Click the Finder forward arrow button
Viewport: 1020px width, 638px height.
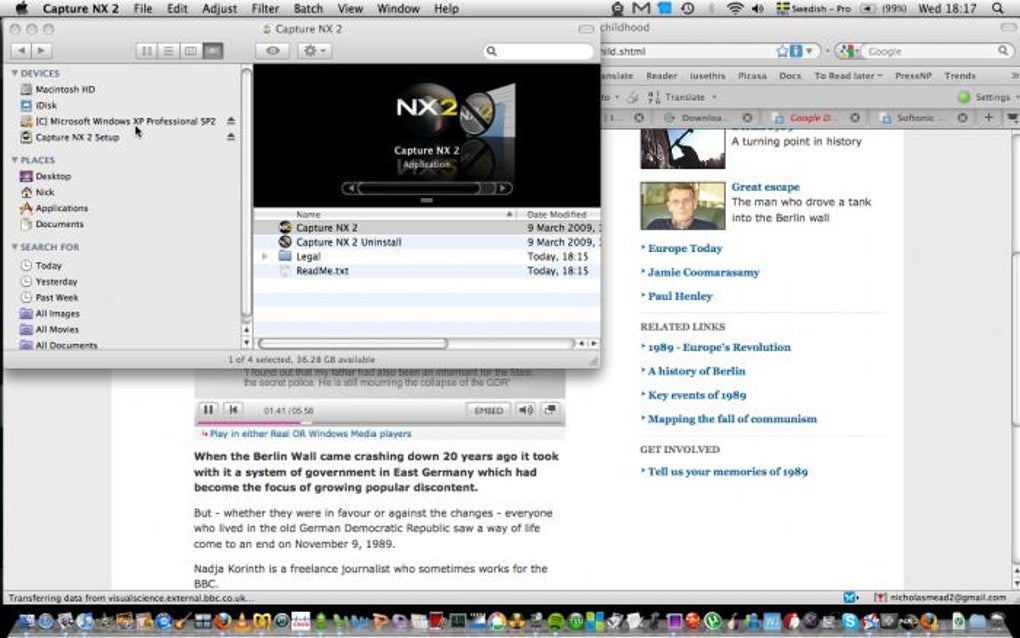pyautogui.click(x=41, y=50)
